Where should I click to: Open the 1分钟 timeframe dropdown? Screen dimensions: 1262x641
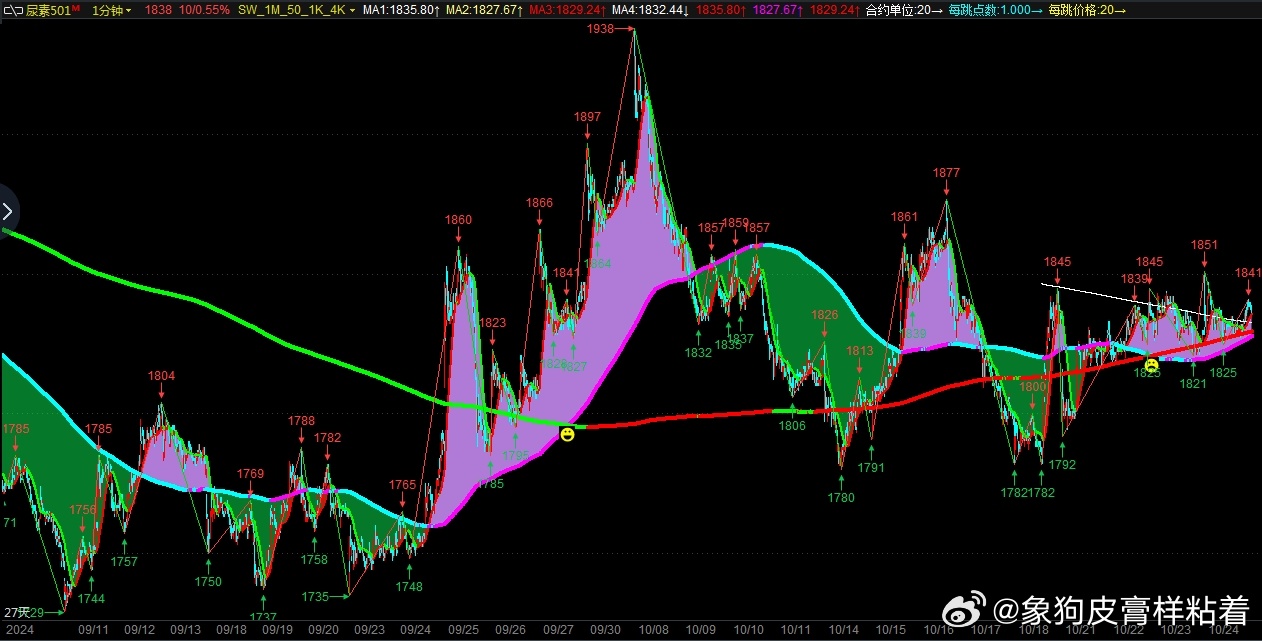[x=111, y=9]
